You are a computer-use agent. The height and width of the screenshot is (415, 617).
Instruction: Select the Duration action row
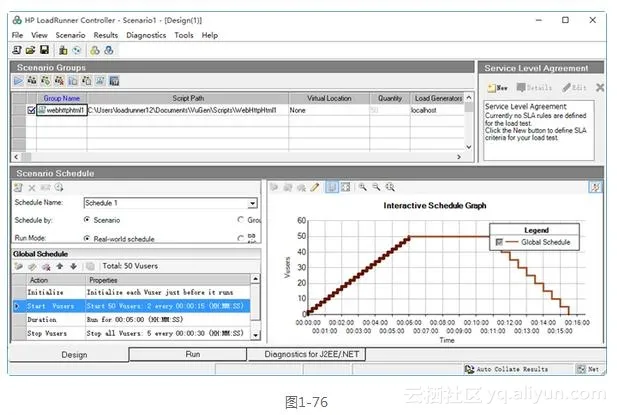[131, 319]
